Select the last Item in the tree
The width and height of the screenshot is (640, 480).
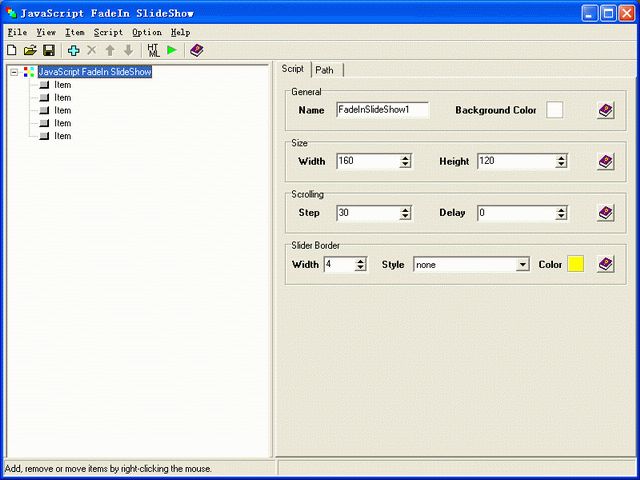point(62,136)
